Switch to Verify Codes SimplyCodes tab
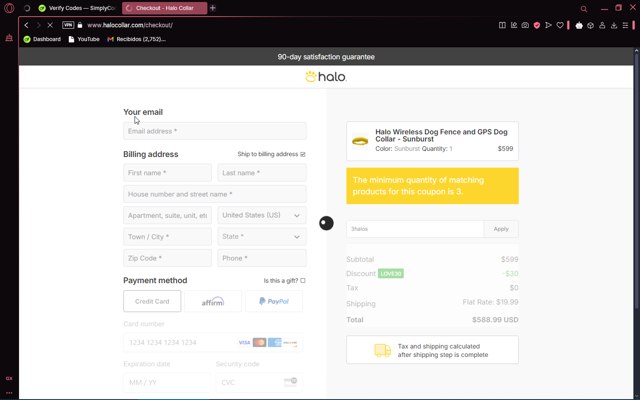 (x=77, y=8)
